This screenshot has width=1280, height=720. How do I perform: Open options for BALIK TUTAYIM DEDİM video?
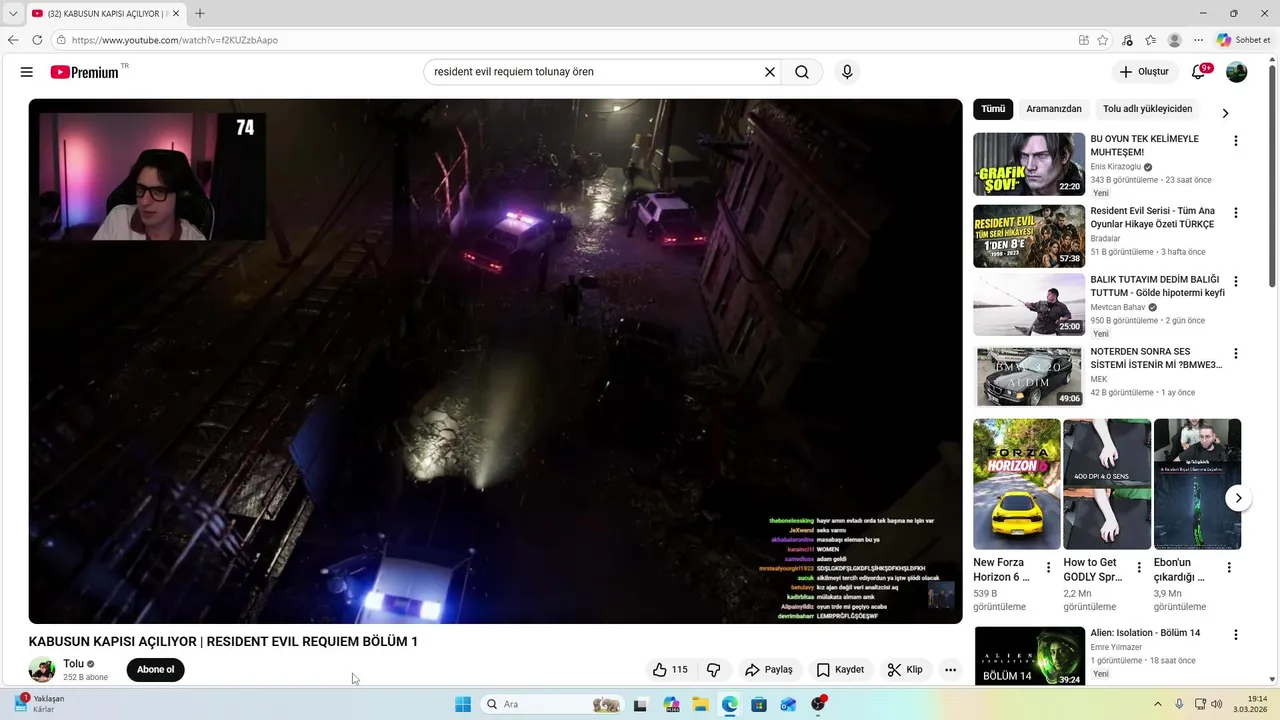(x=1236, y=281)
